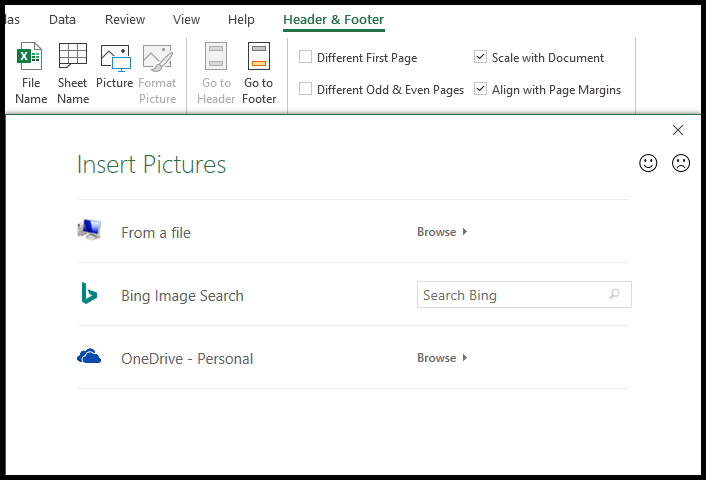This screenshot has height=480, width=706.
Task: Select Go to Header button
Action: [x=216, y=73]
